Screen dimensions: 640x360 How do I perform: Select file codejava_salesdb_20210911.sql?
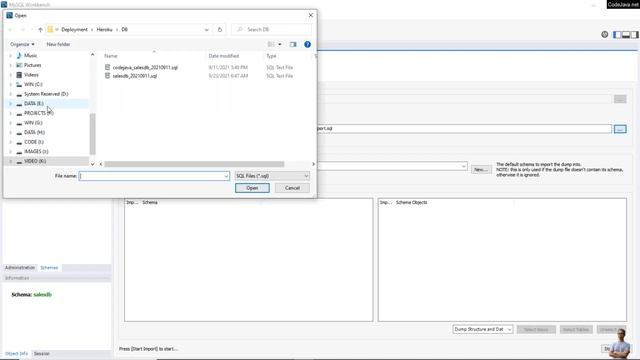click(145, 67)
